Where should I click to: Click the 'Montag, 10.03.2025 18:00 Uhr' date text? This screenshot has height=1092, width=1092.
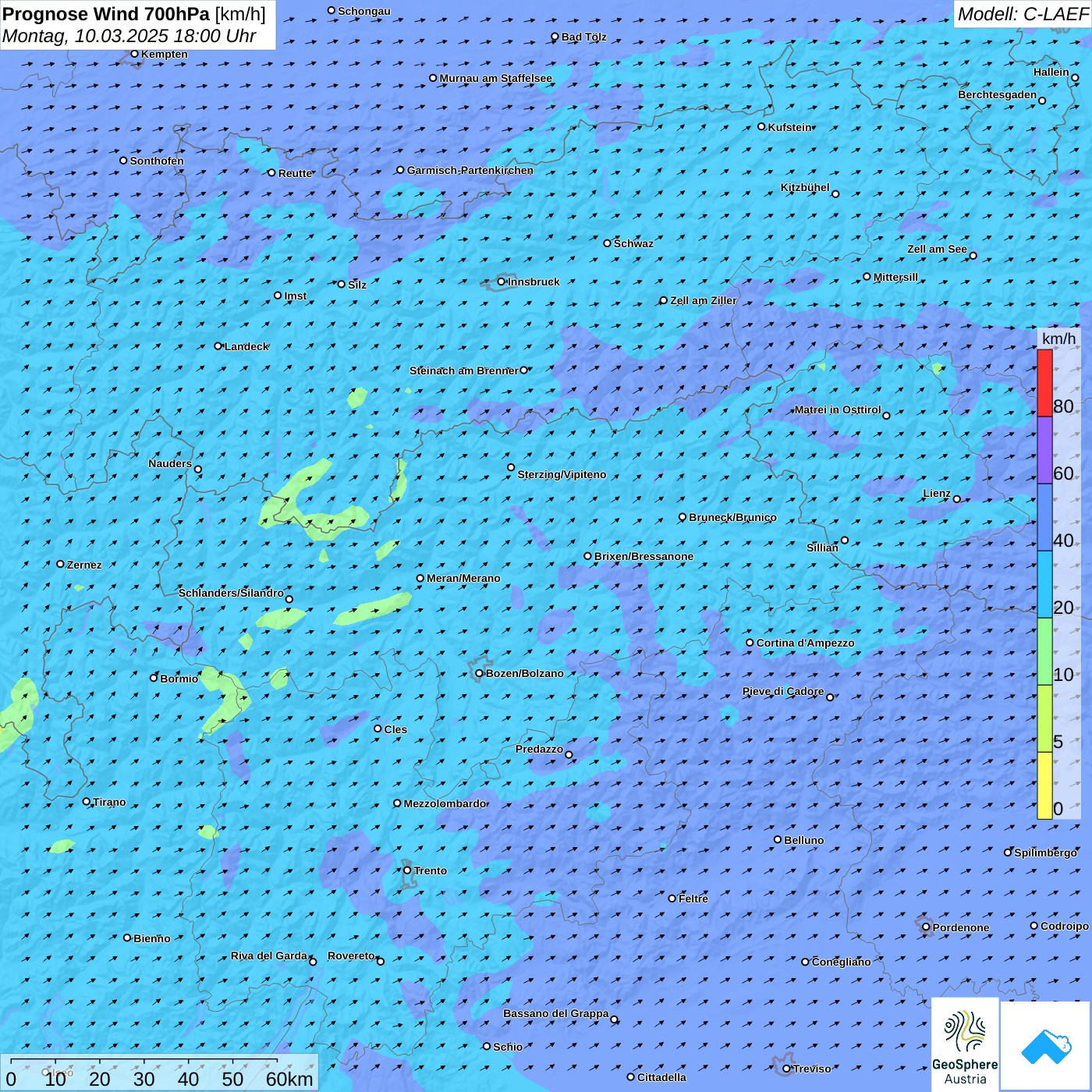click(x=129, y=36)
